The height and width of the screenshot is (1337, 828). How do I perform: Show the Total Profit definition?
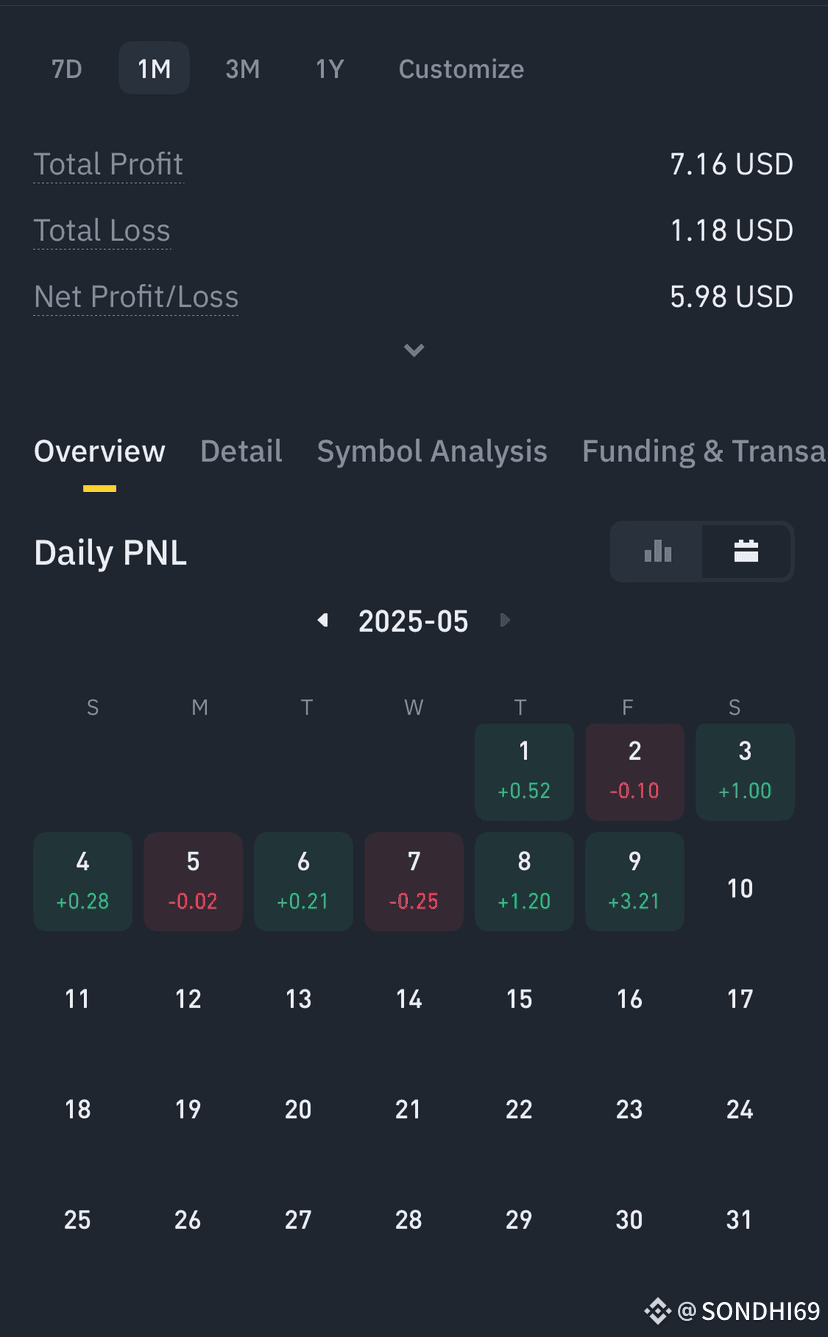109,164
